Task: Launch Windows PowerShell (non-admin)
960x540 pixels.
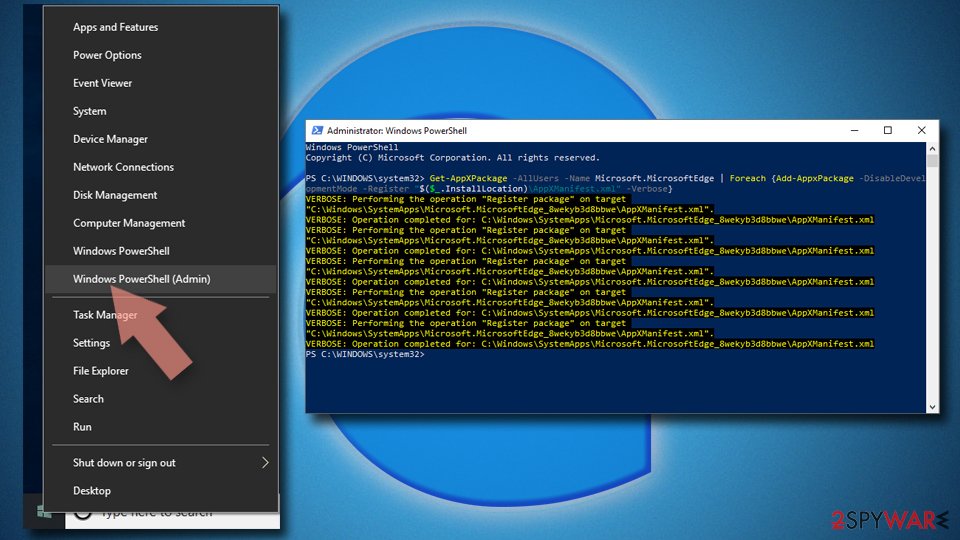Action: pyautogui.click(x=121, y=251)
